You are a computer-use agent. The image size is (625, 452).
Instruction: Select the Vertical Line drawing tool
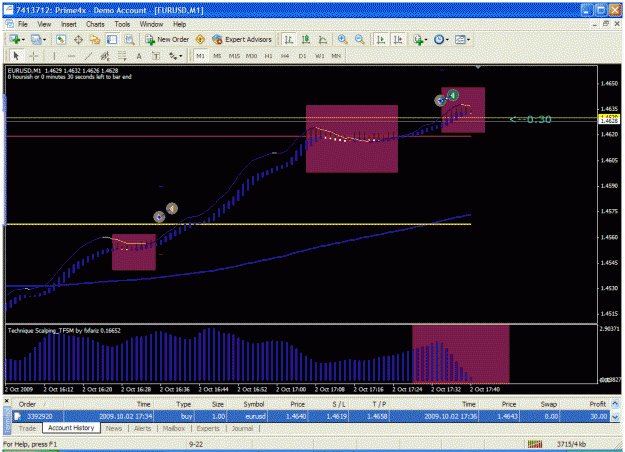pos(54,56)
